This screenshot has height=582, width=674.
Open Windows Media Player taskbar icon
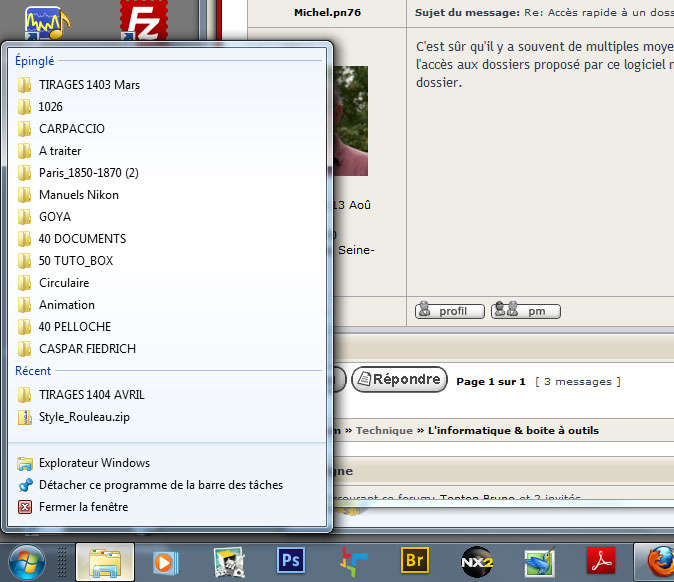coord(165,561)
